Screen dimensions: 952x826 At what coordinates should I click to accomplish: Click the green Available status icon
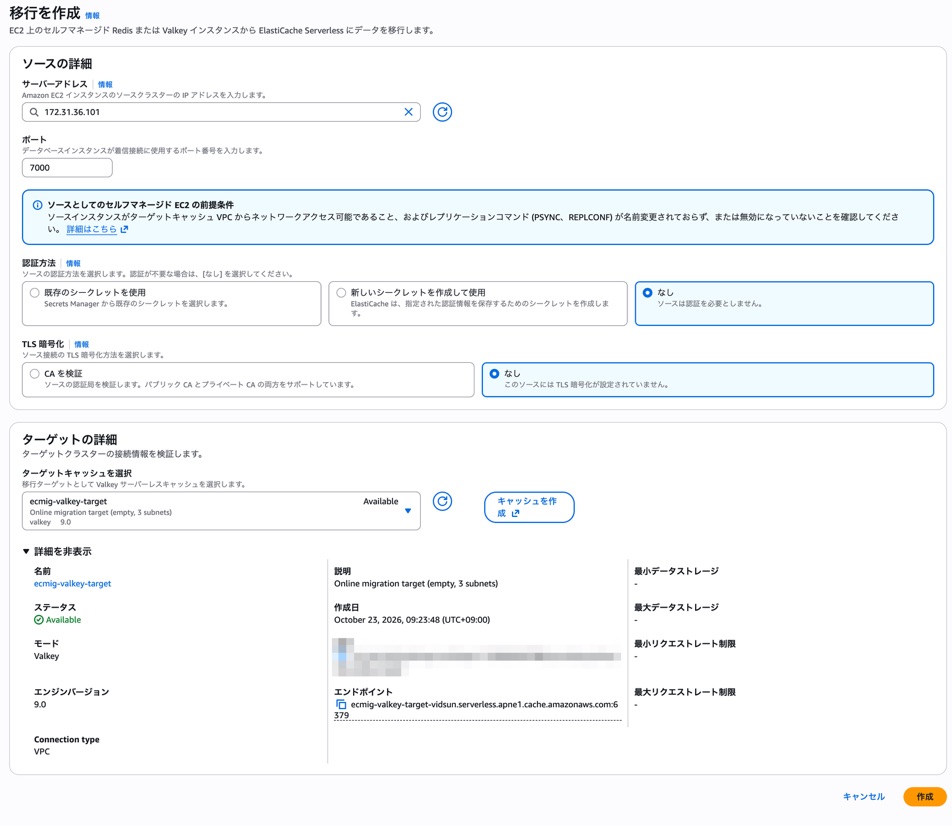(x=39, y=620)
